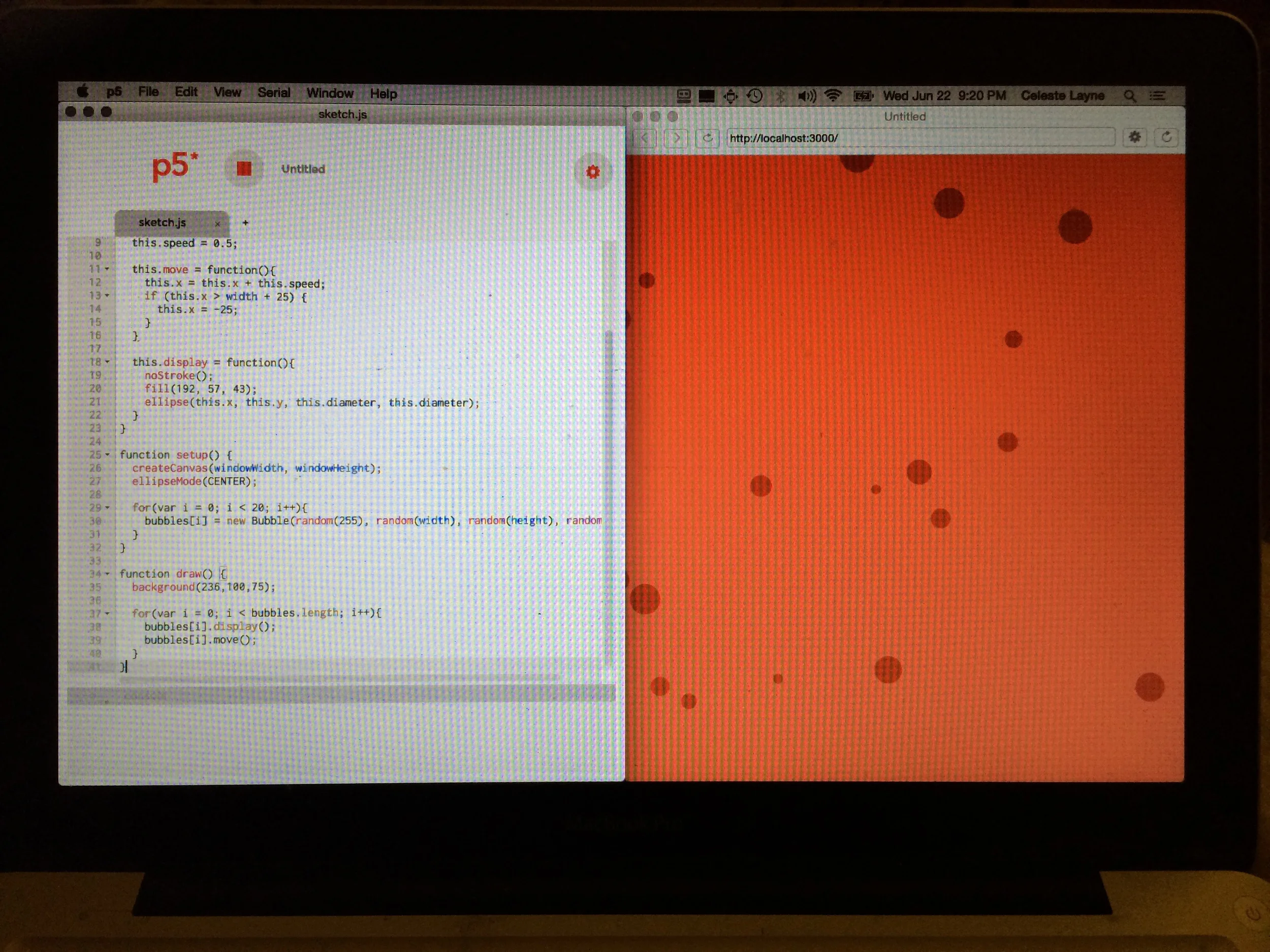Click the p5* logo
This screenshot has height=952, width=1270.
175,167
